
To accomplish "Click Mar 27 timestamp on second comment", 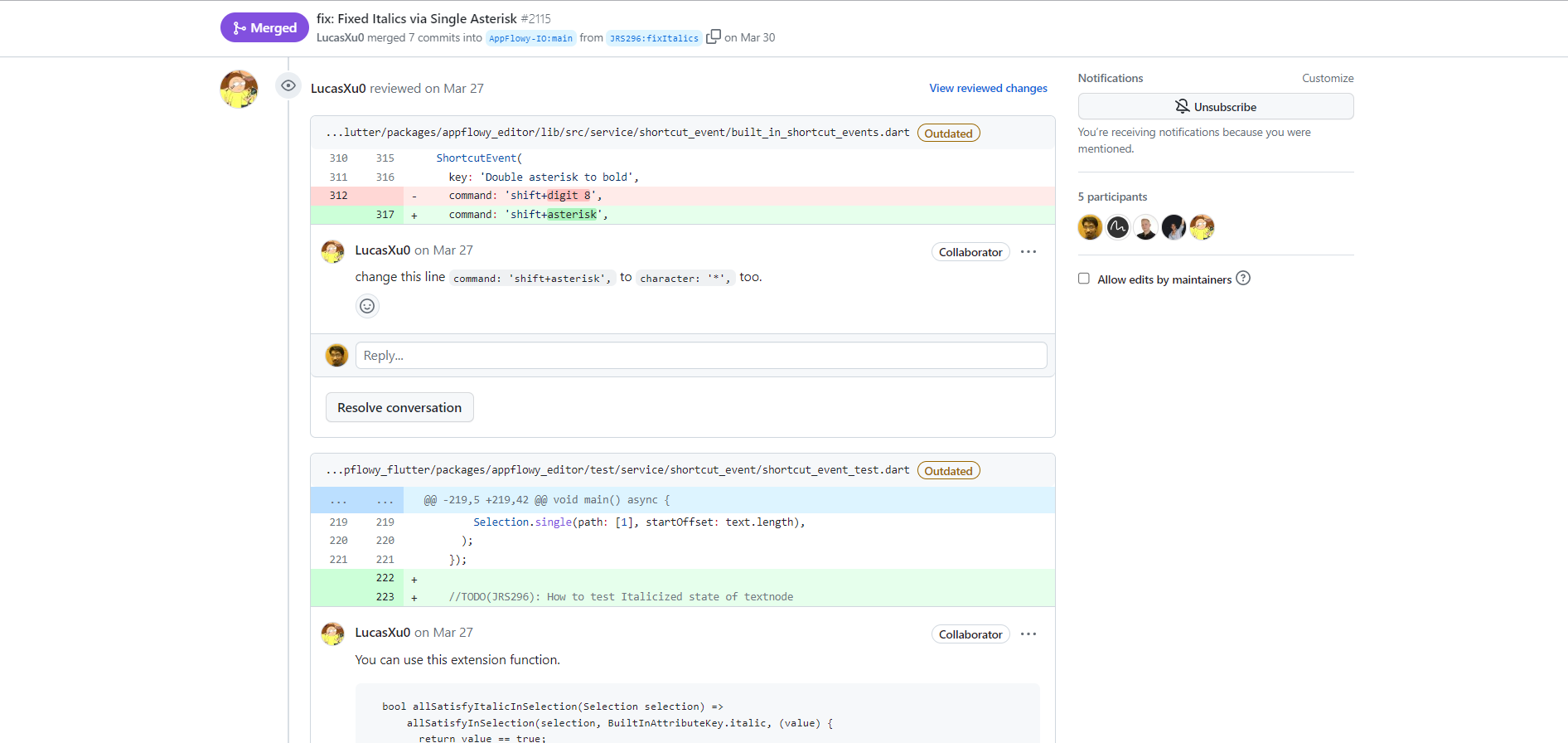I will (x=452, y=633).
